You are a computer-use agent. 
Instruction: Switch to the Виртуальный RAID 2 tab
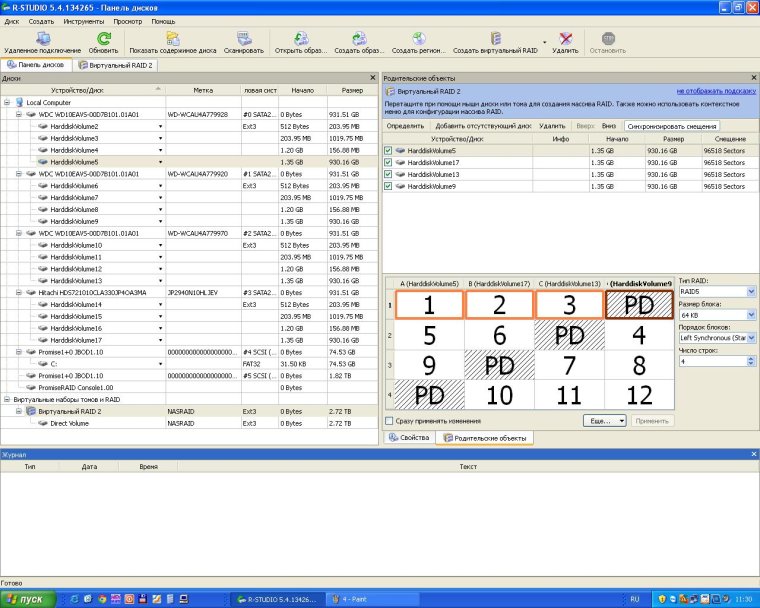click(116, 65)
